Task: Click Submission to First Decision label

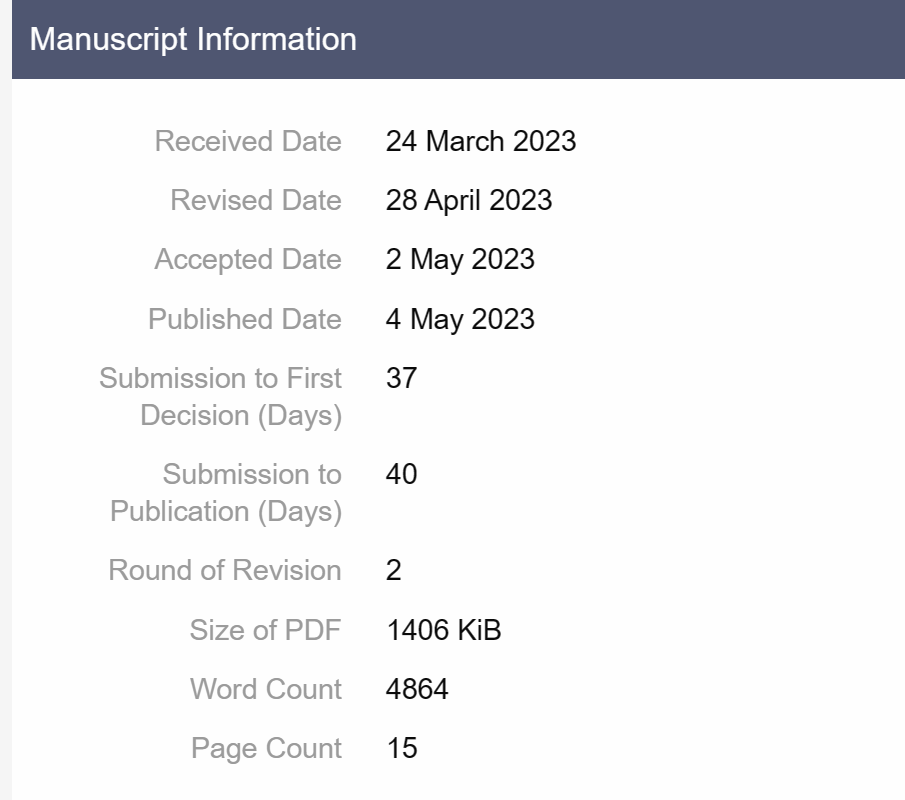Action: click(x=220, y=397)
